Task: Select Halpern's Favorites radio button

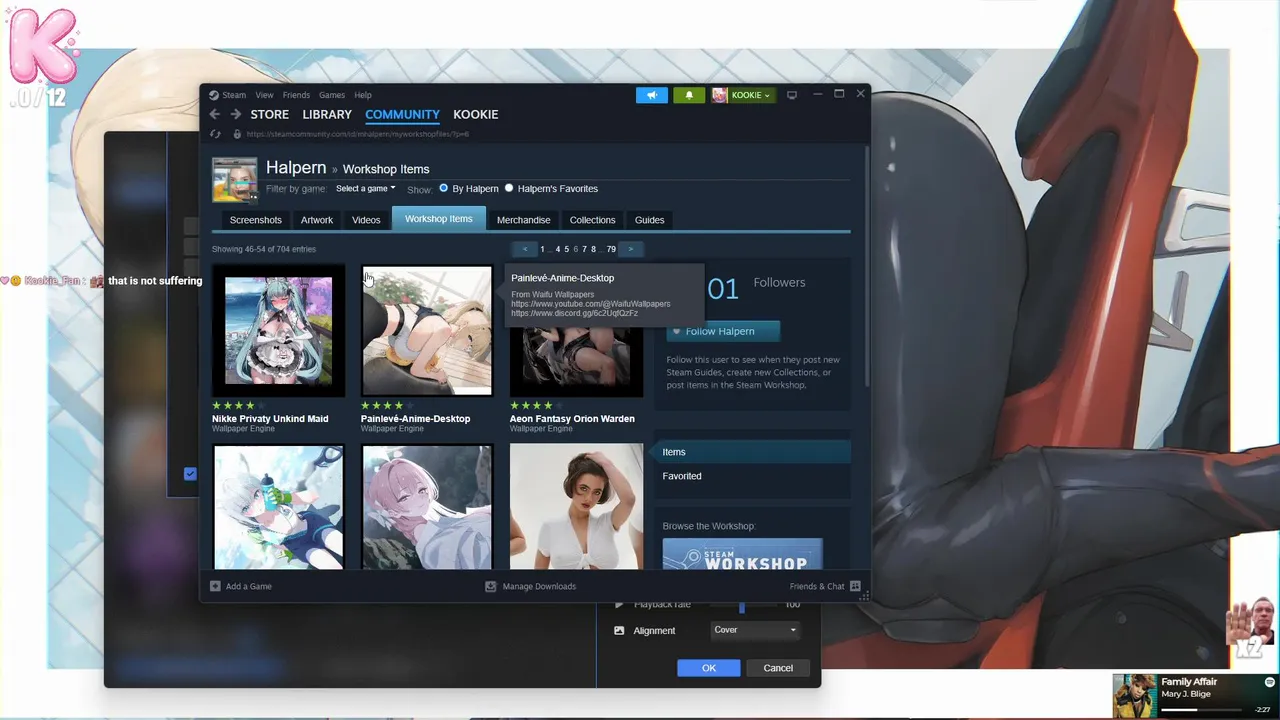Action: click(509, 188)
